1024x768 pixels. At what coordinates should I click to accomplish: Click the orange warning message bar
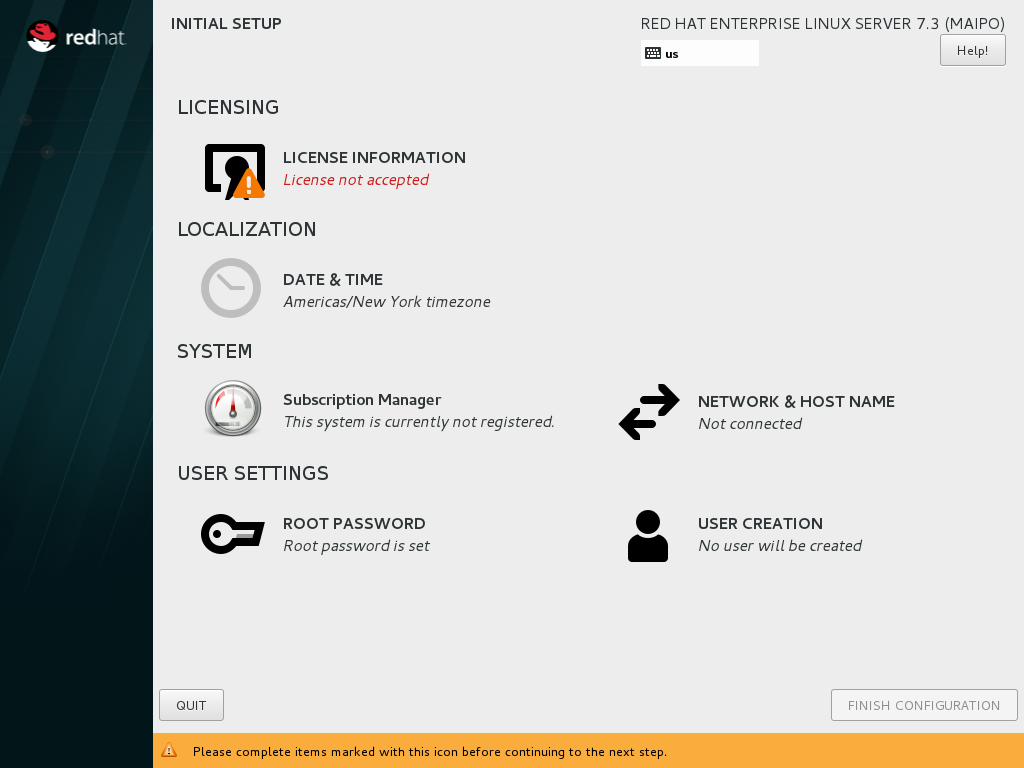pyautogui.click(x=588, y=751)
